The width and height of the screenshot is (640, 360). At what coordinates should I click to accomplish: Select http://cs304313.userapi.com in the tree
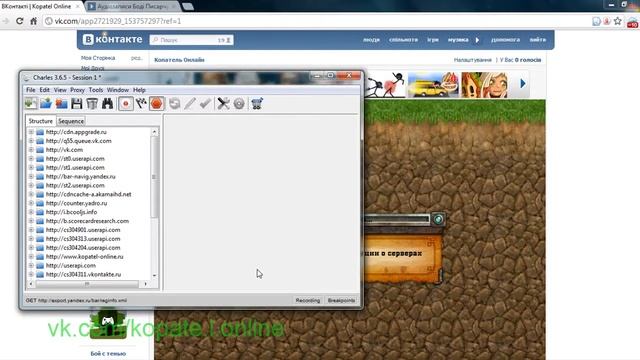83,239
